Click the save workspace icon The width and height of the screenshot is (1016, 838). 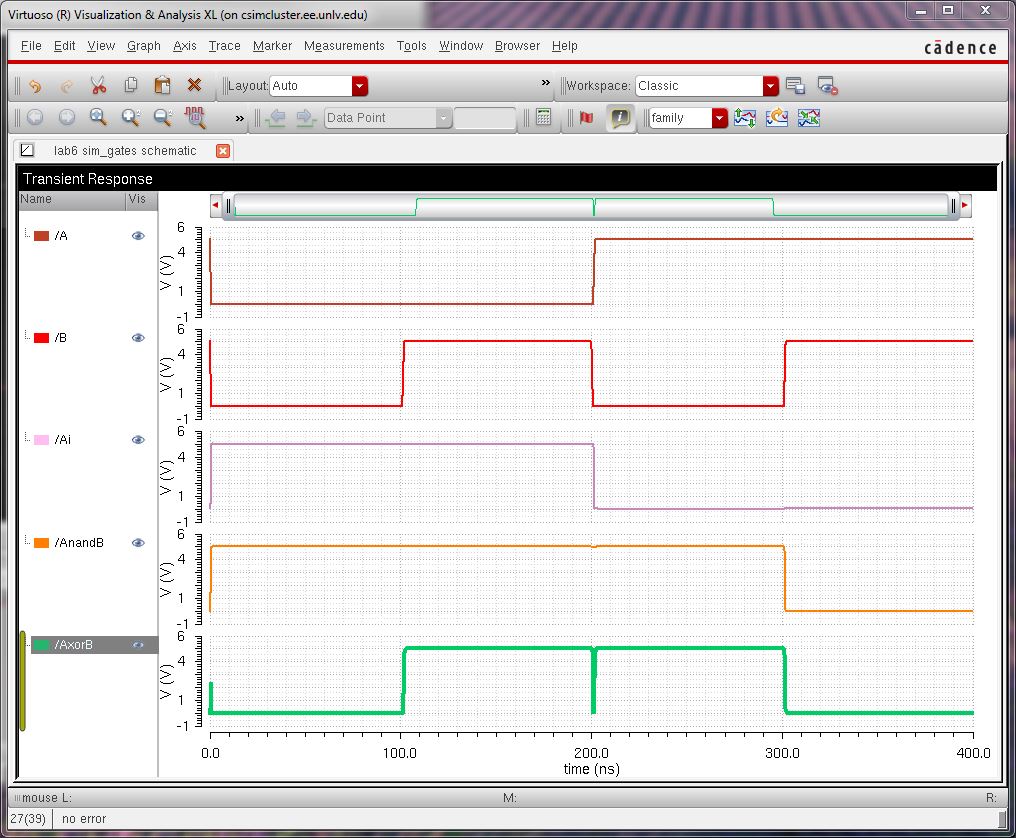pyautogui.click(x=795, y=86)
